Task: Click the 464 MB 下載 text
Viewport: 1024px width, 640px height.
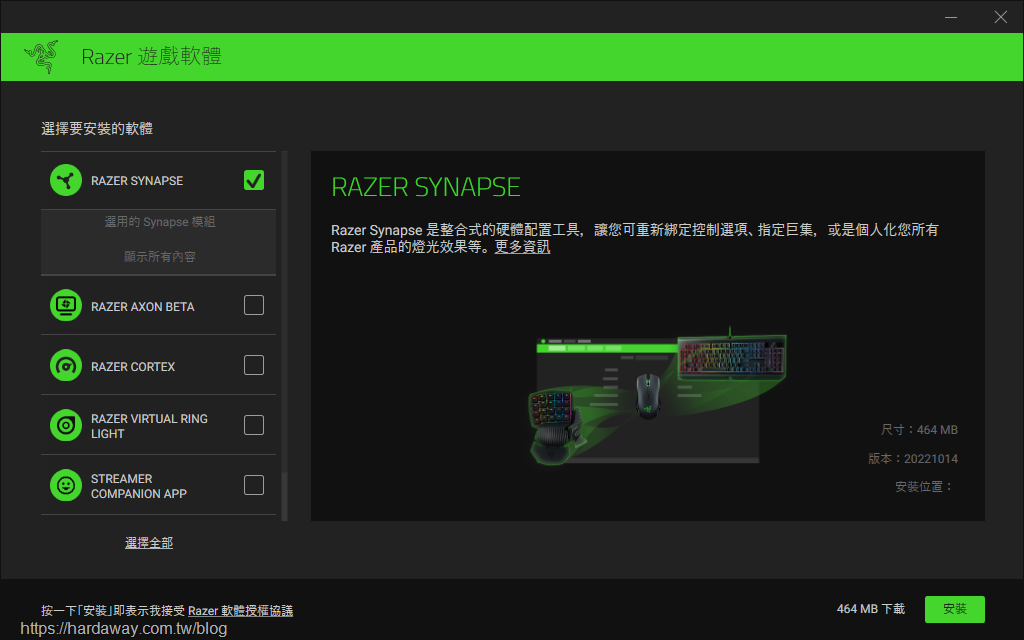Action: pyautogui.click(x=871, y=609)
